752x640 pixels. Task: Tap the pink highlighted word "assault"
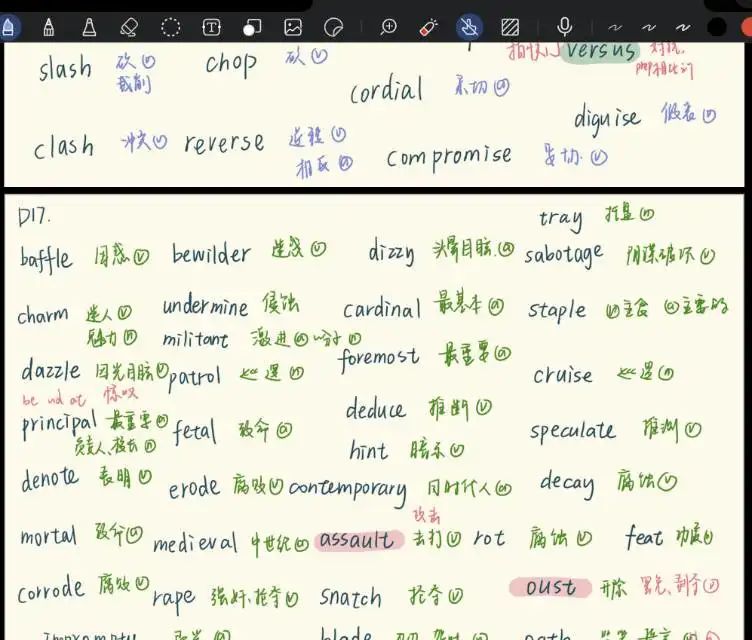(357, 541)
